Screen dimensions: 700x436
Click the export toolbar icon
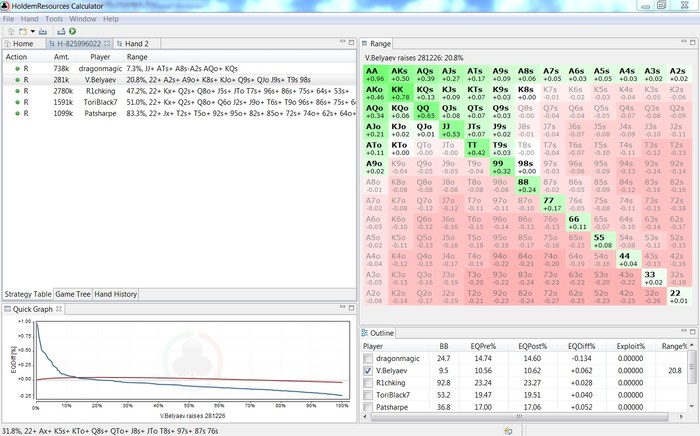61,31
